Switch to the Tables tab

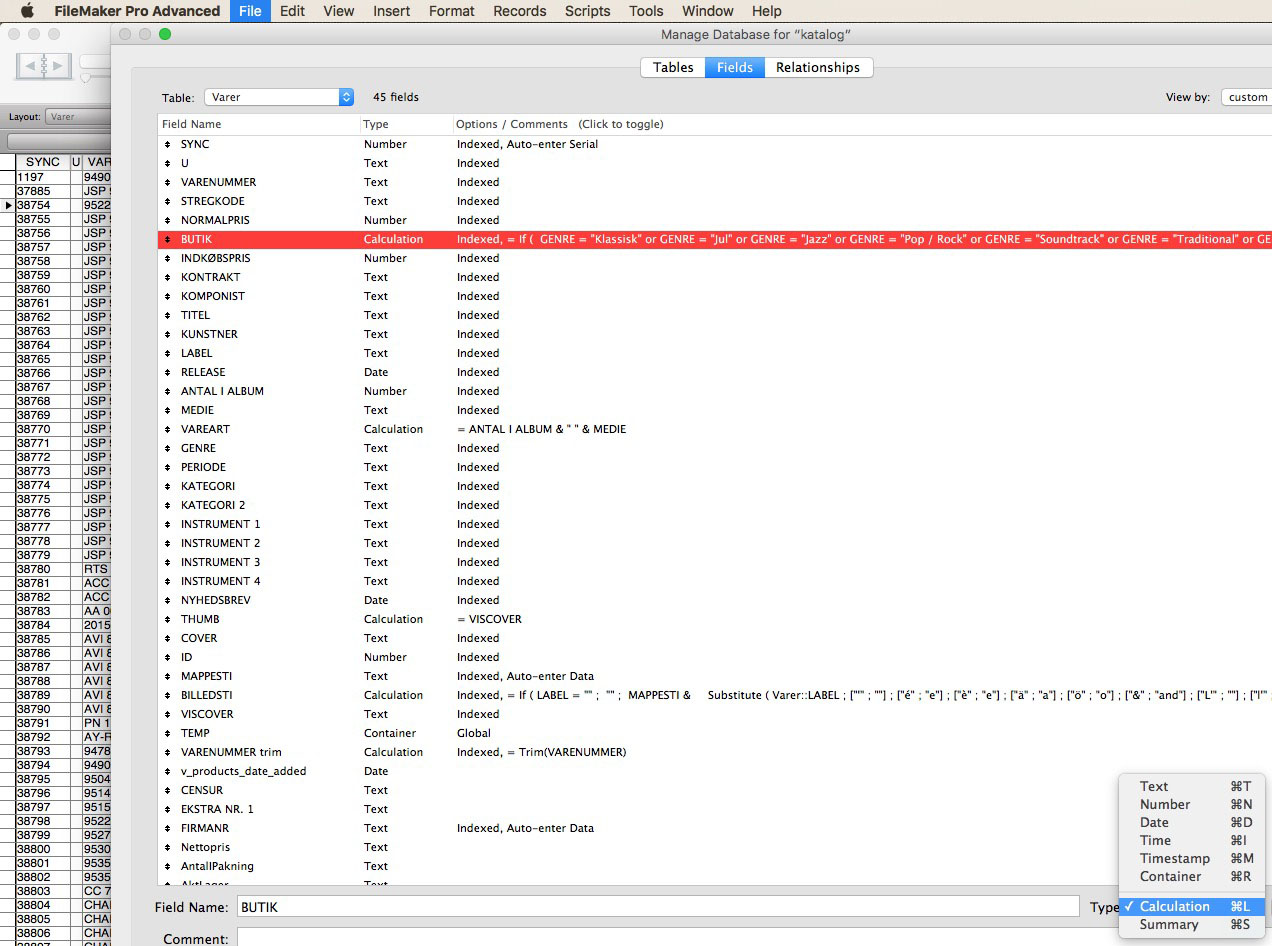[673, 67]
